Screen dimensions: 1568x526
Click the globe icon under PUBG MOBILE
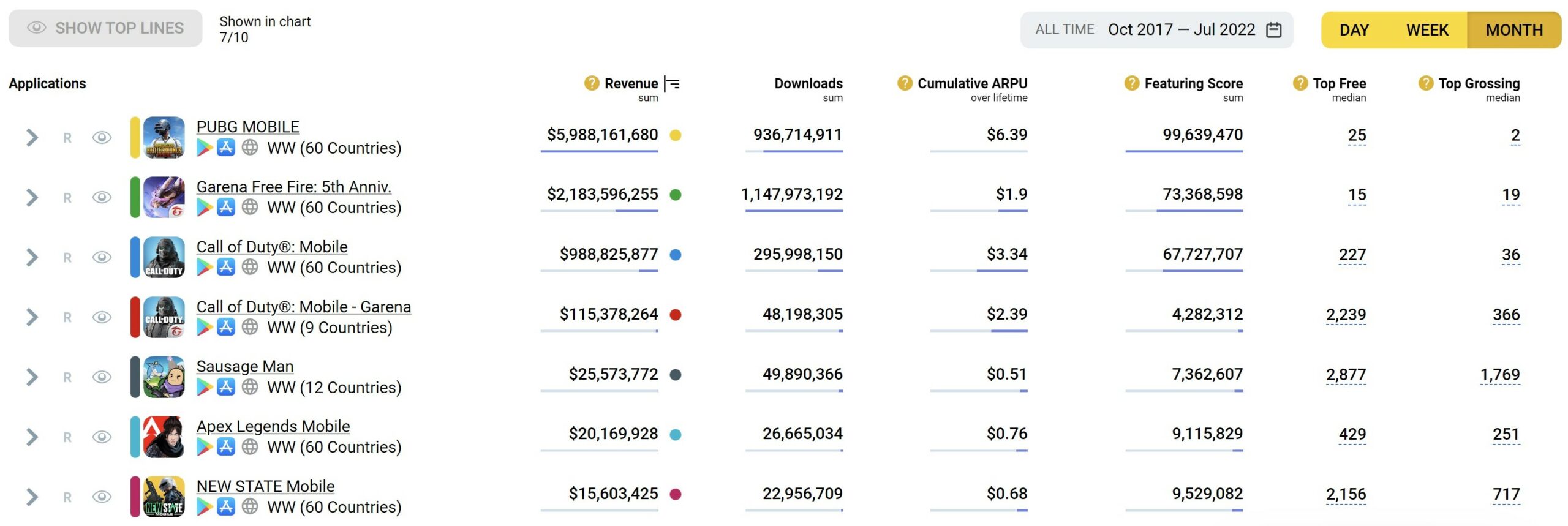coord(249,148)
